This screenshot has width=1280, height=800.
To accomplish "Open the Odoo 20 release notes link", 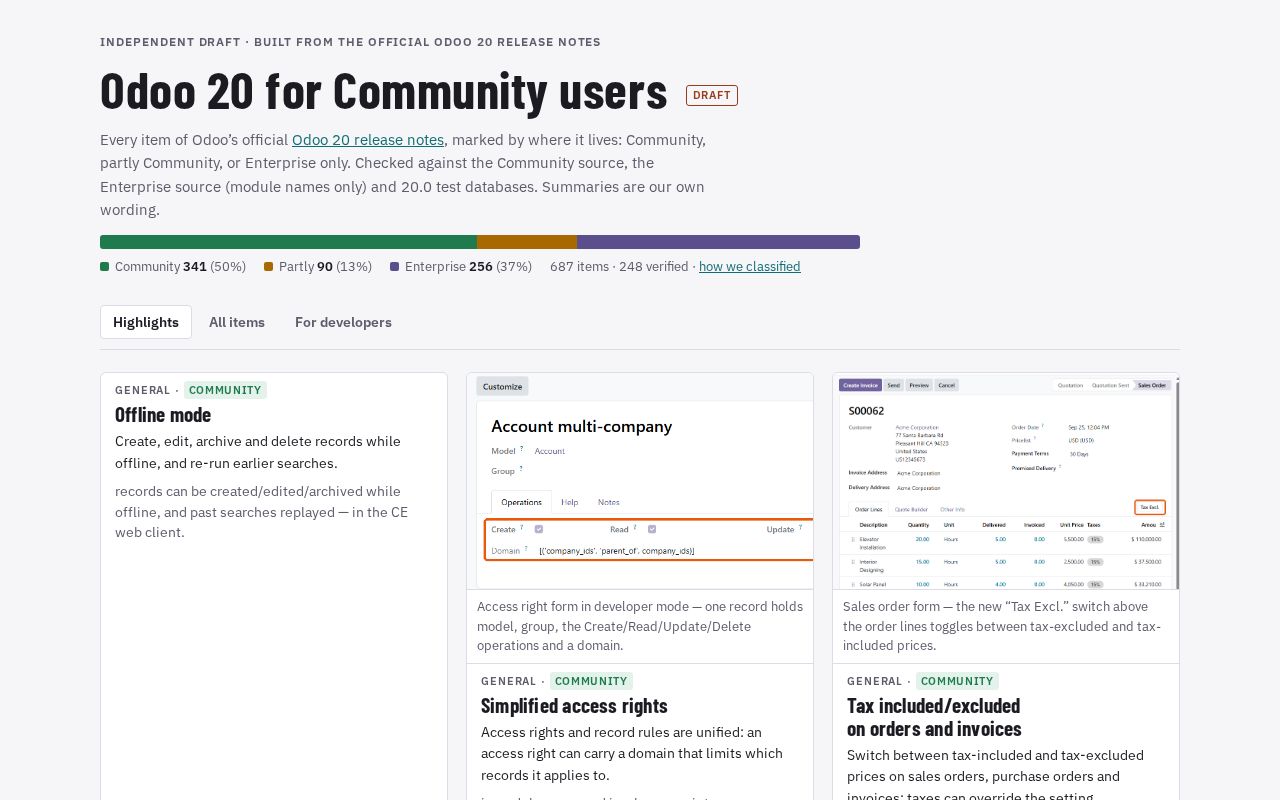I will 368,140.
